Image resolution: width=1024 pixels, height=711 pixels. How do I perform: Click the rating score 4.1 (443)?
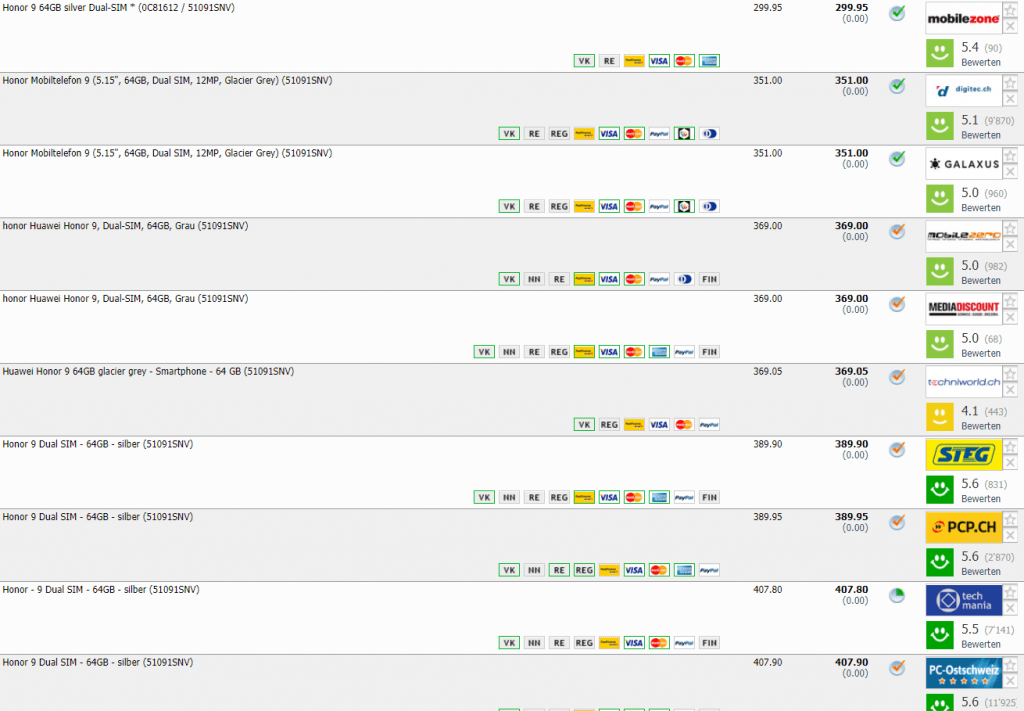click(x=984, y=411)
